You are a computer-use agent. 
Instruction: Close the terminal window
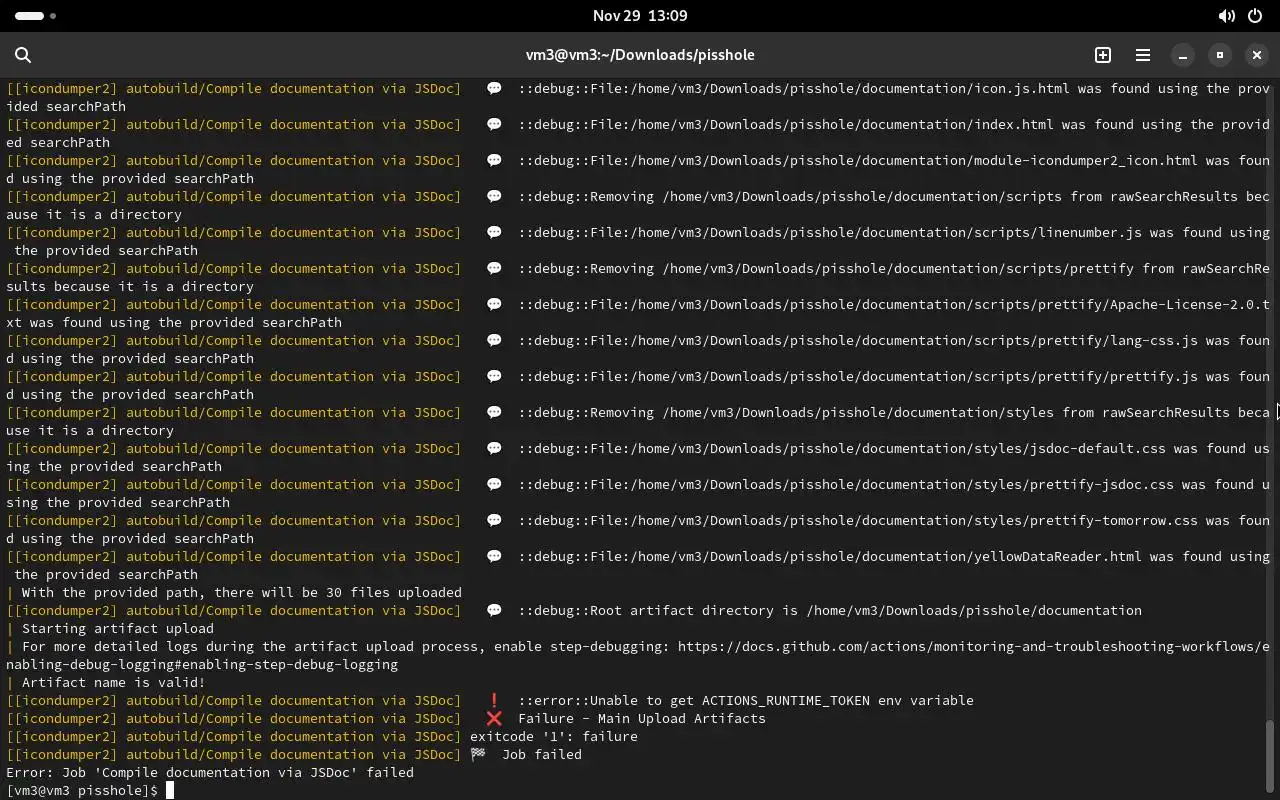1257,55
